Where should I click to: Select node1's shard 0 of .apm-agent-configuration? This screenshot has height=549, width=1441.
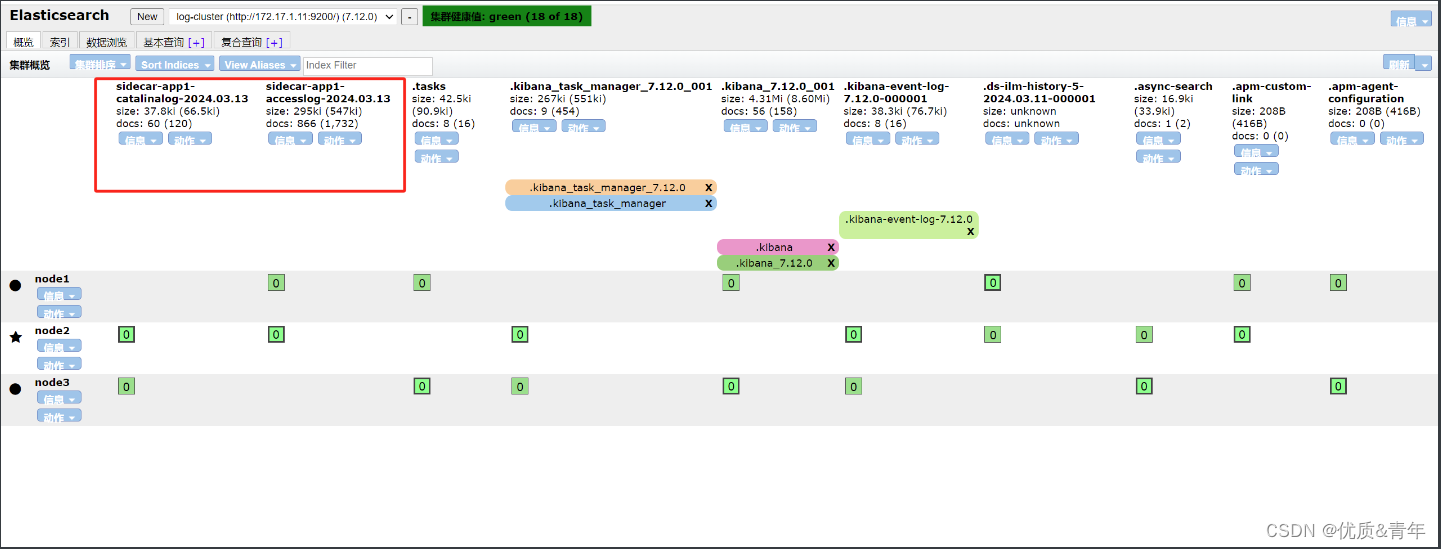[1338, 283]
